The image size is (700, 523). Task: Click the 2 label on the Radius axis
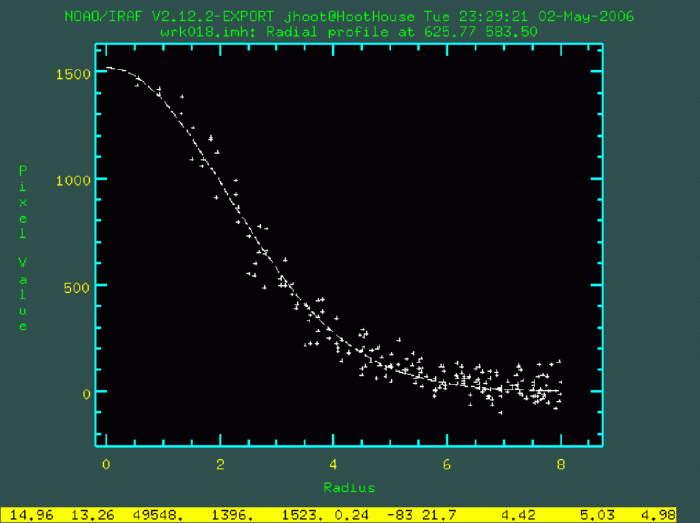(220, 465)
